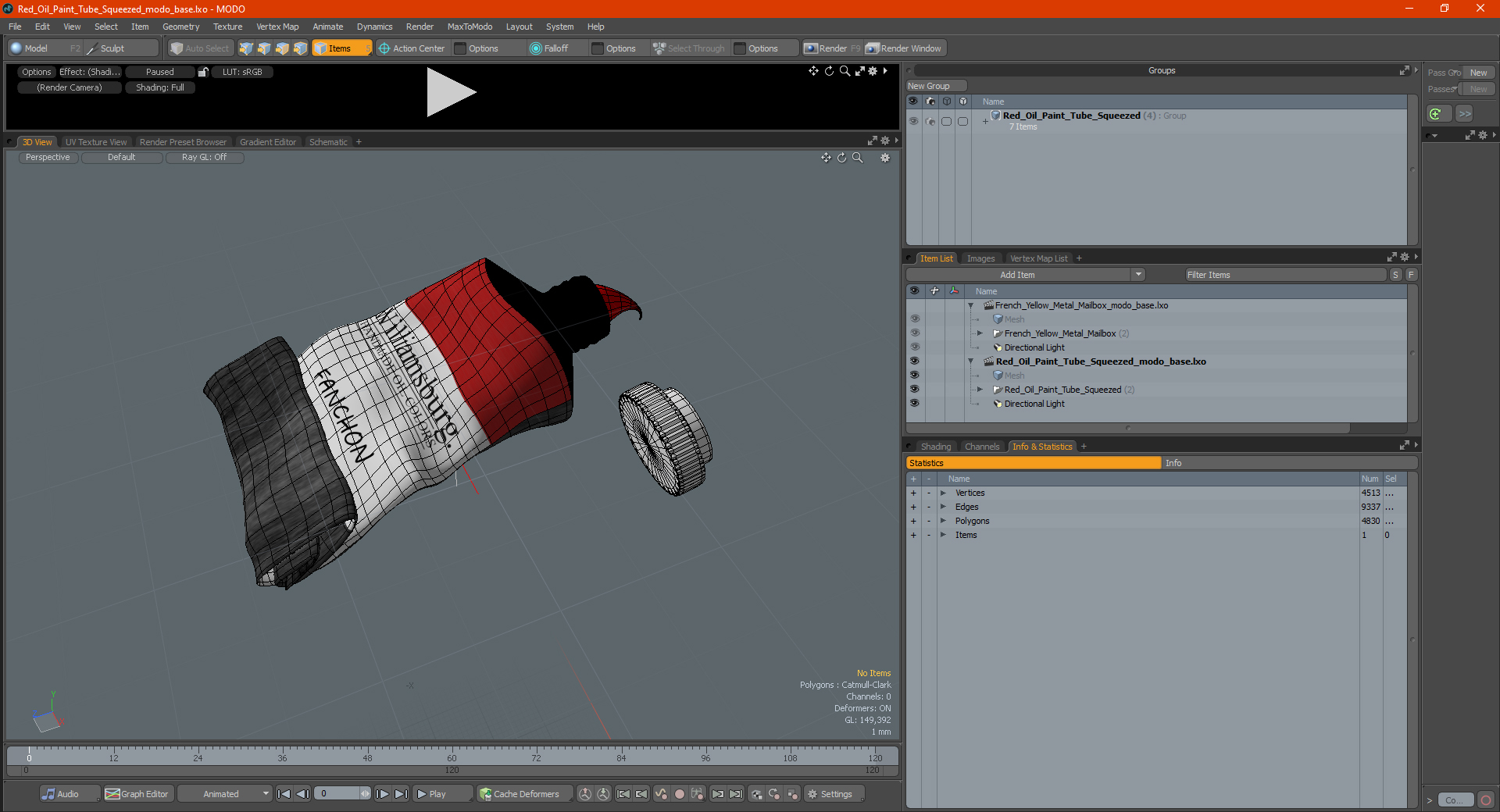The width and height of the screenshot is (1500, 812).
Task: Toggle the preview lock icon
Action: (203, 72)
